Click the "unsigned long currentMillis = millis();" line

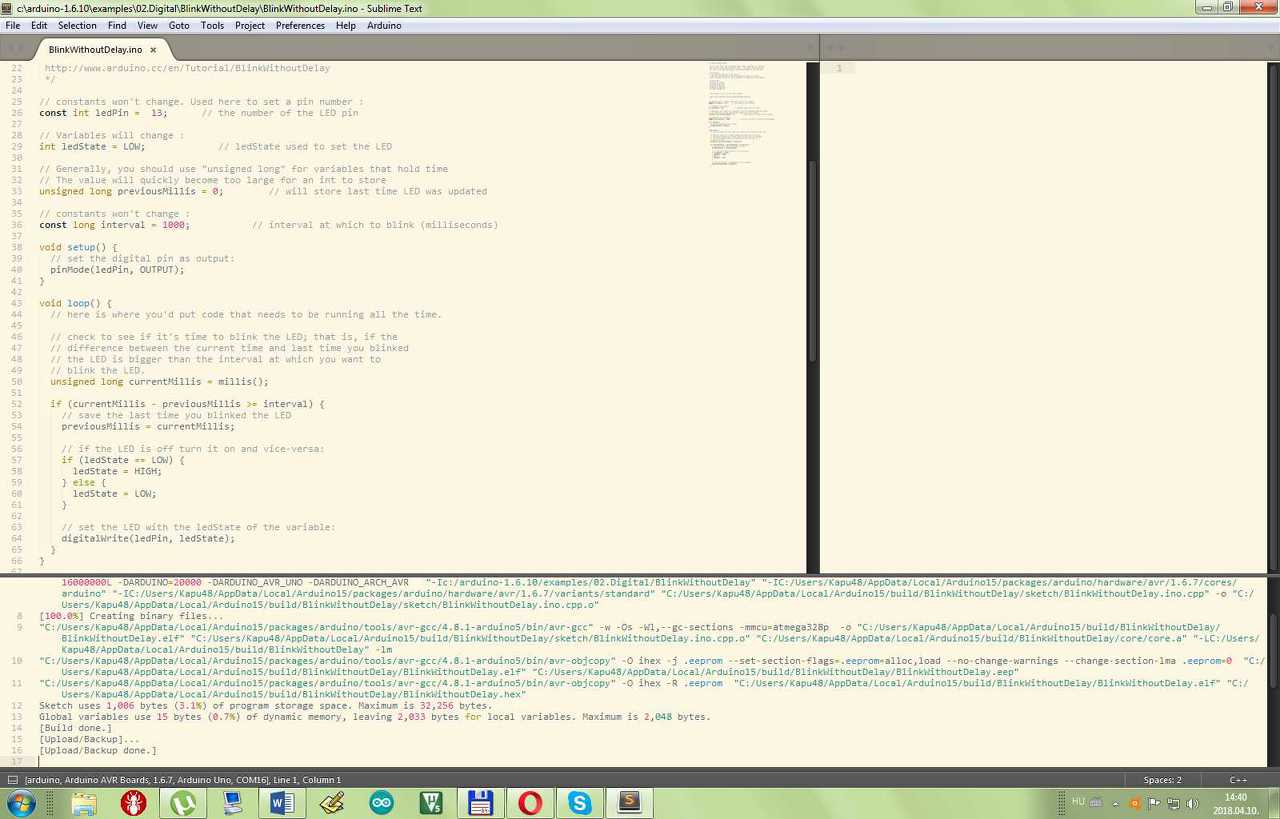click(159, 381)
